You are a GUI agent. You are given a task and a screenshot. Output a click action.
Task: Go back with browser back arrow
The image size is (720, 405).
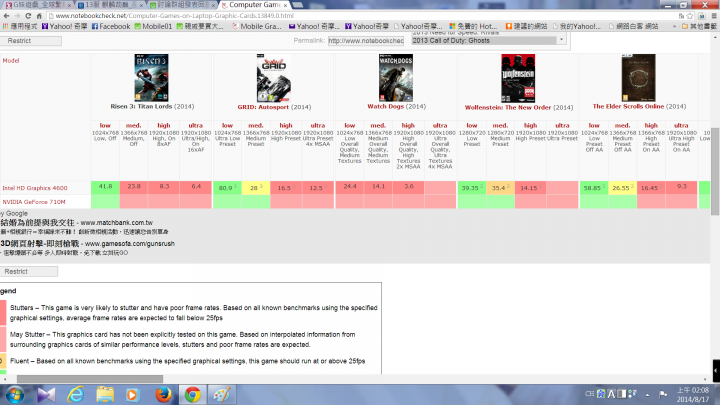(x=6, y=16)
